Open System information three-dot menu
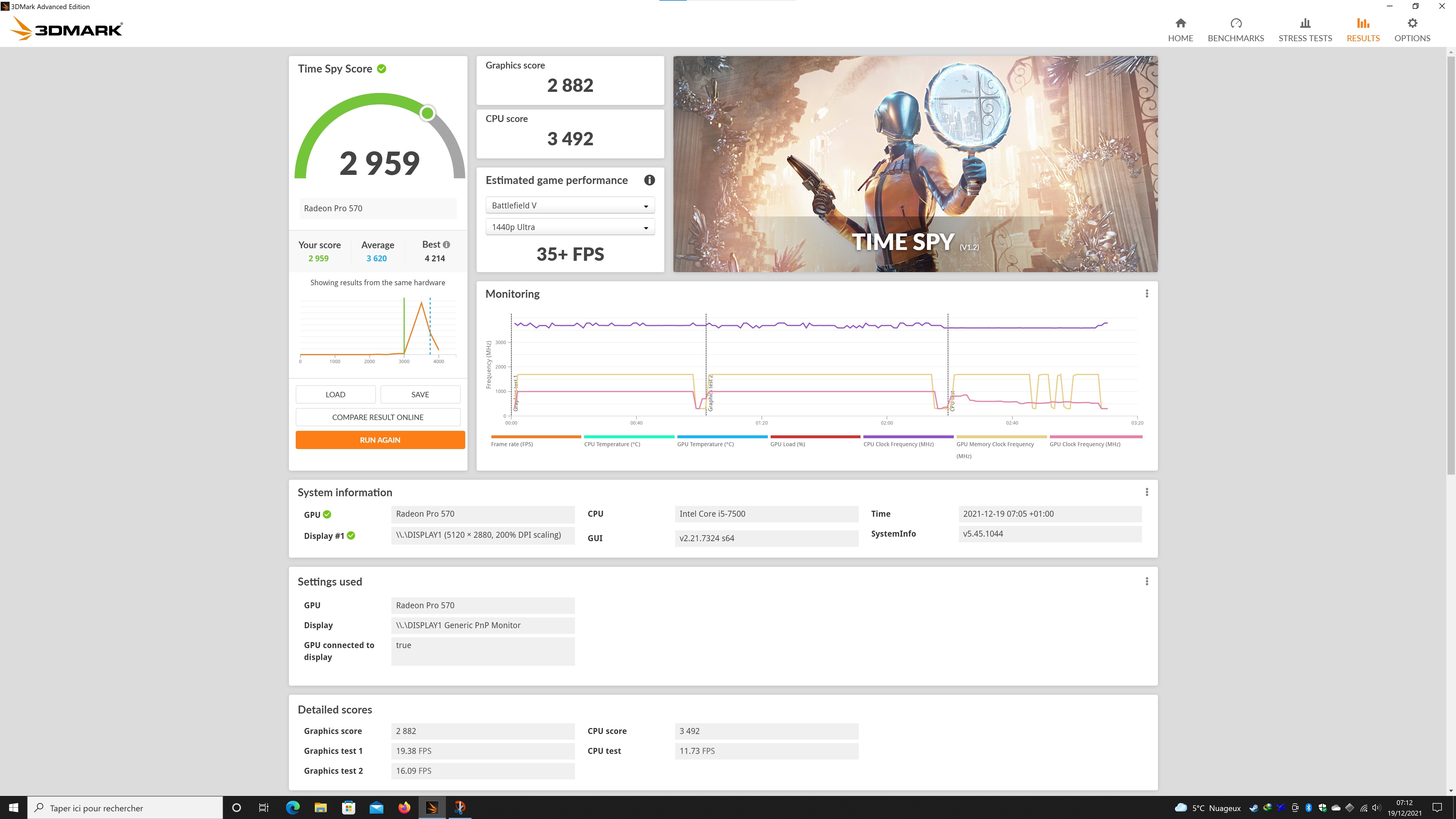 1146,492
